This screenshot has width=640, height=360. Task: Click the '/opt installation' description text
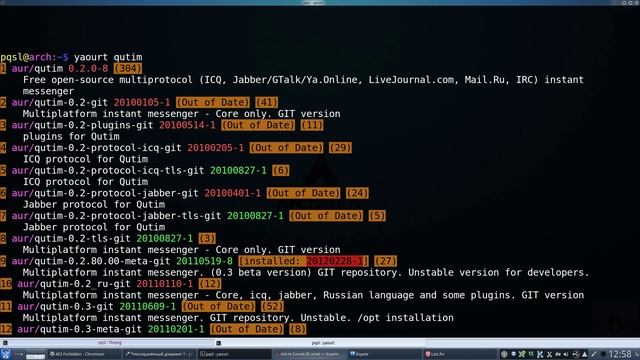(x=405, y=318)
